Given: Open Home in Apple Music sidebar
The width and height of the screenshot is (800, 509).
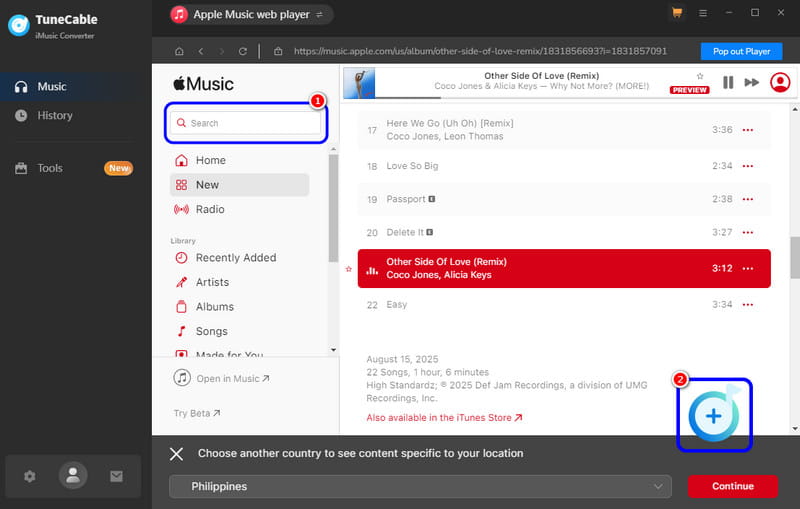Looking at the screenshot, I should [239, 160].
